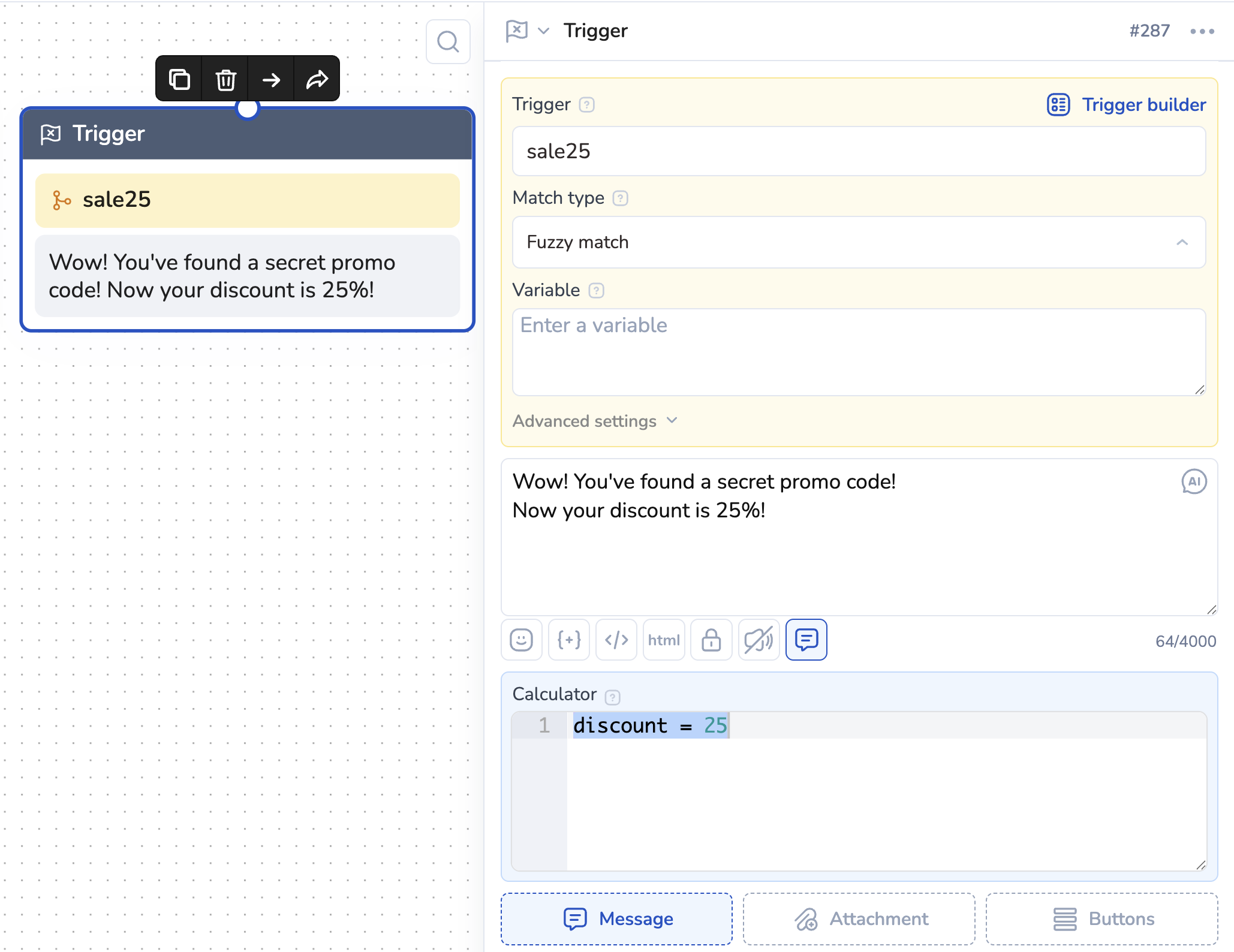This screenshot has height=952, width=1234.
Task: Insert variable with braces plus icon
Action: coord(568,640)
